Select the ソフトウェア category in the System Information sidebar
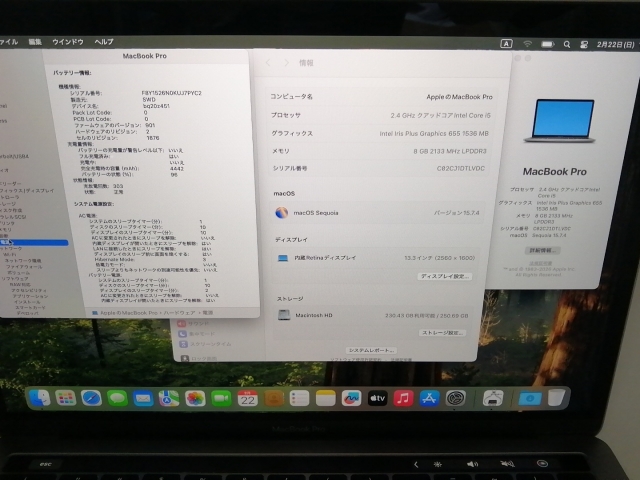The image size is (640, 480). 15,278
